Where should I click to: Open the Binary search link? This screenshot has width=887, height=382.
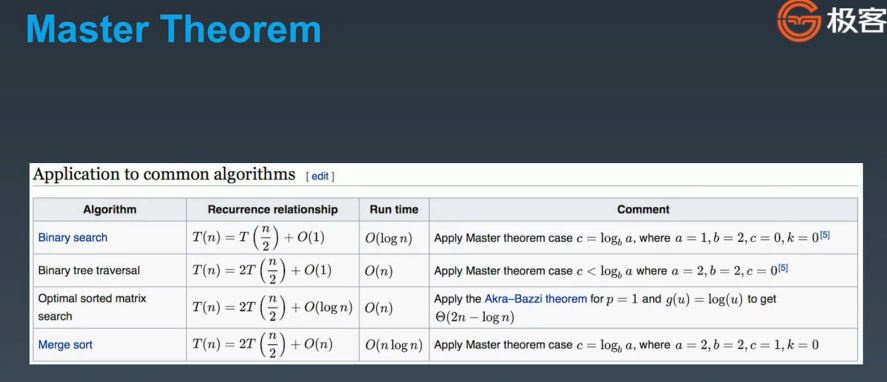72,238
